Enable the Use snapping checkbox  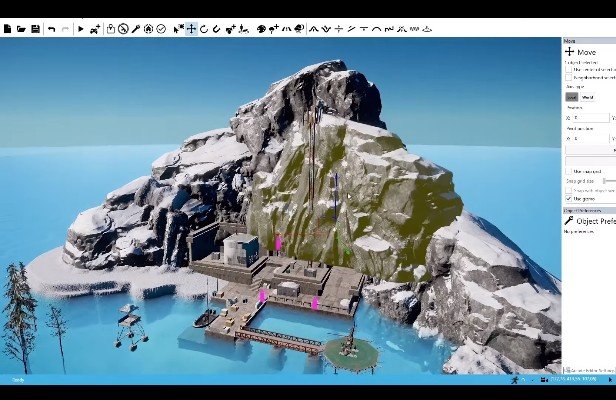pyautogui.click(x=569, y=171)
